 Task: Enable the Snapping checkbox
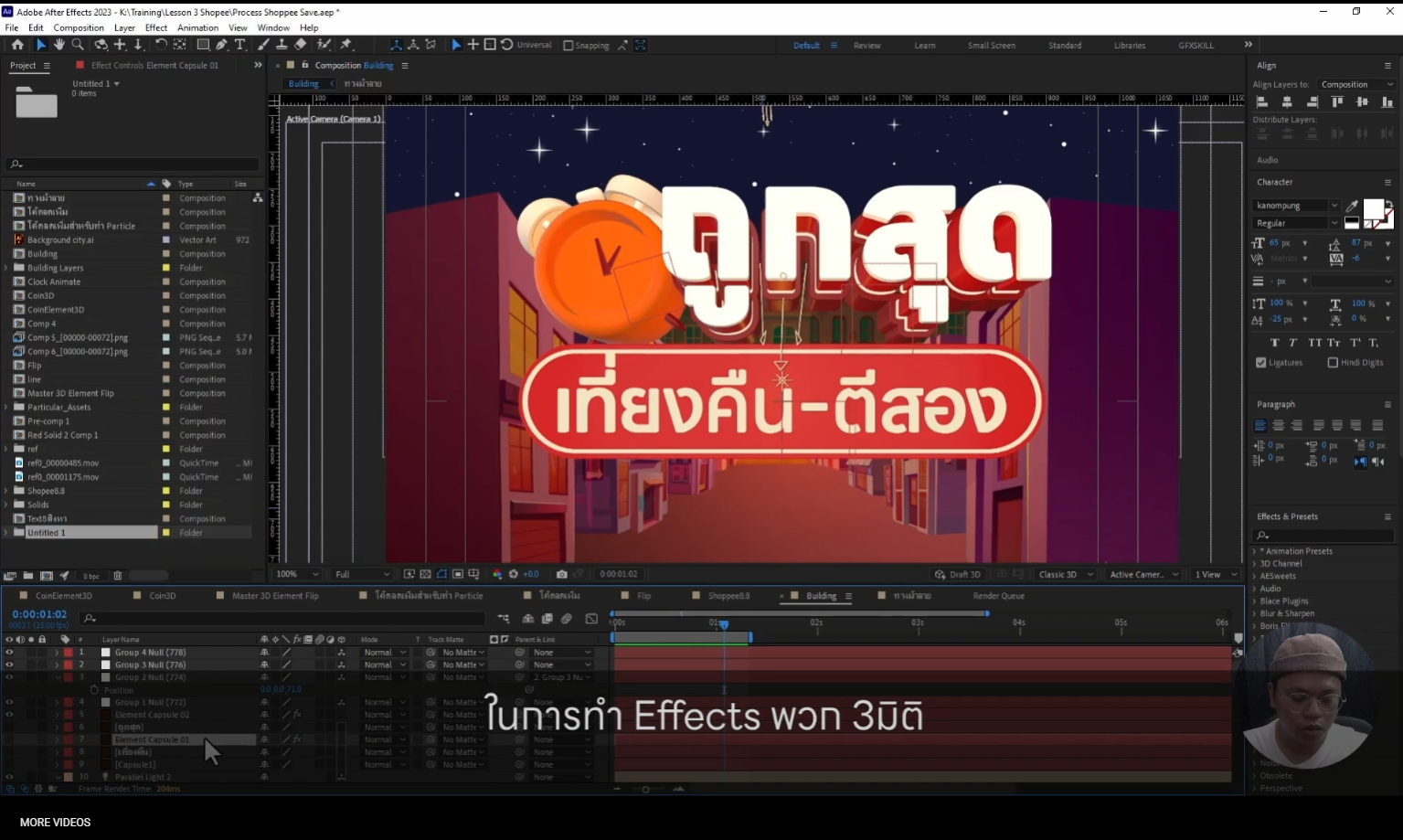[x=569, y=46]
